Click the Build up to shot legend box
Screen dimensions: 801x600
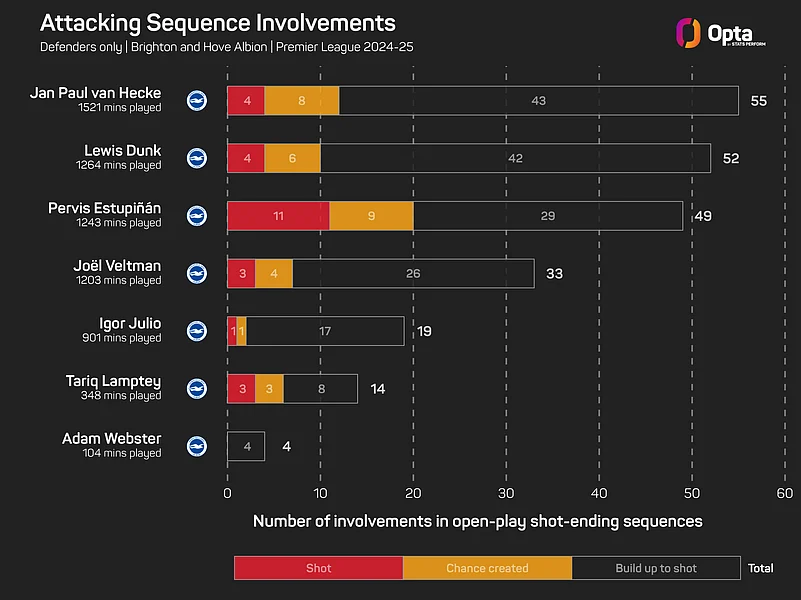tap(656, 568)
